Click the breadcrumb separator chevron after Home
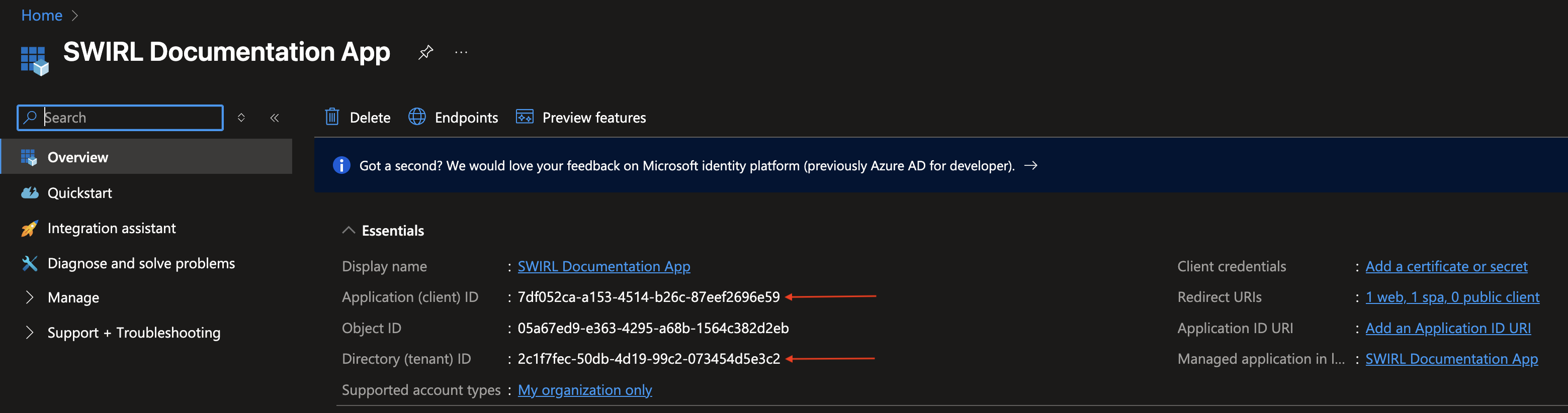 point(75,15)
